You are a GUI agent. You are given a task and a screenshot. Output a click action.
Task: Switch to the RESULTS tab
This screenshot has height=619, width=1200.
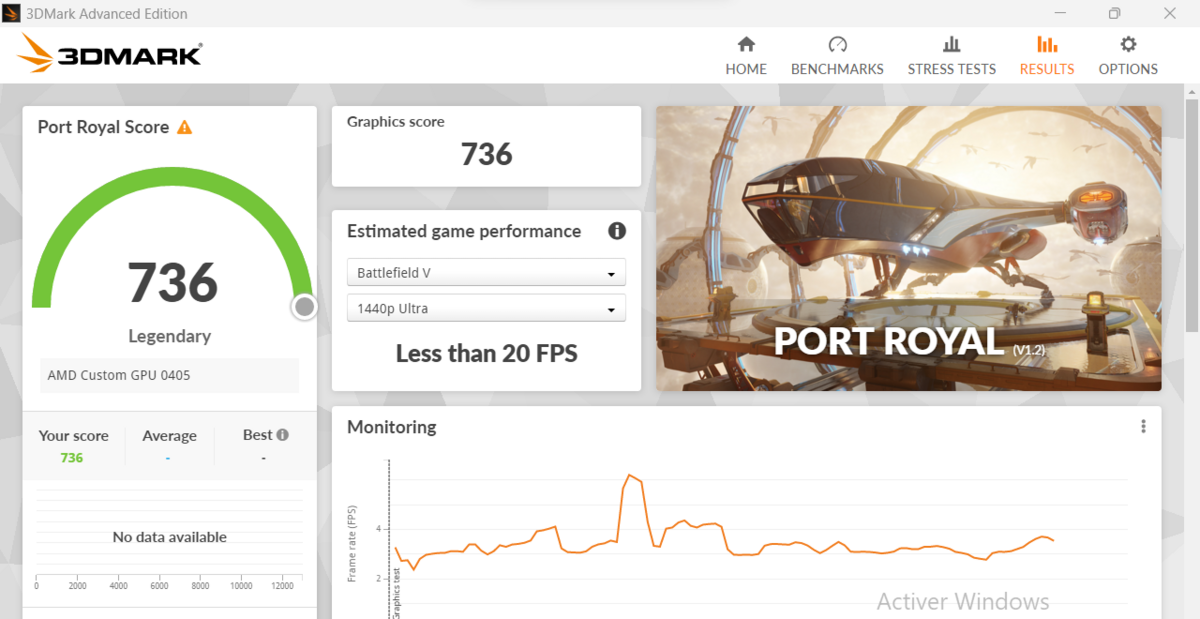pyautogui.click(x=1047, y=56)
